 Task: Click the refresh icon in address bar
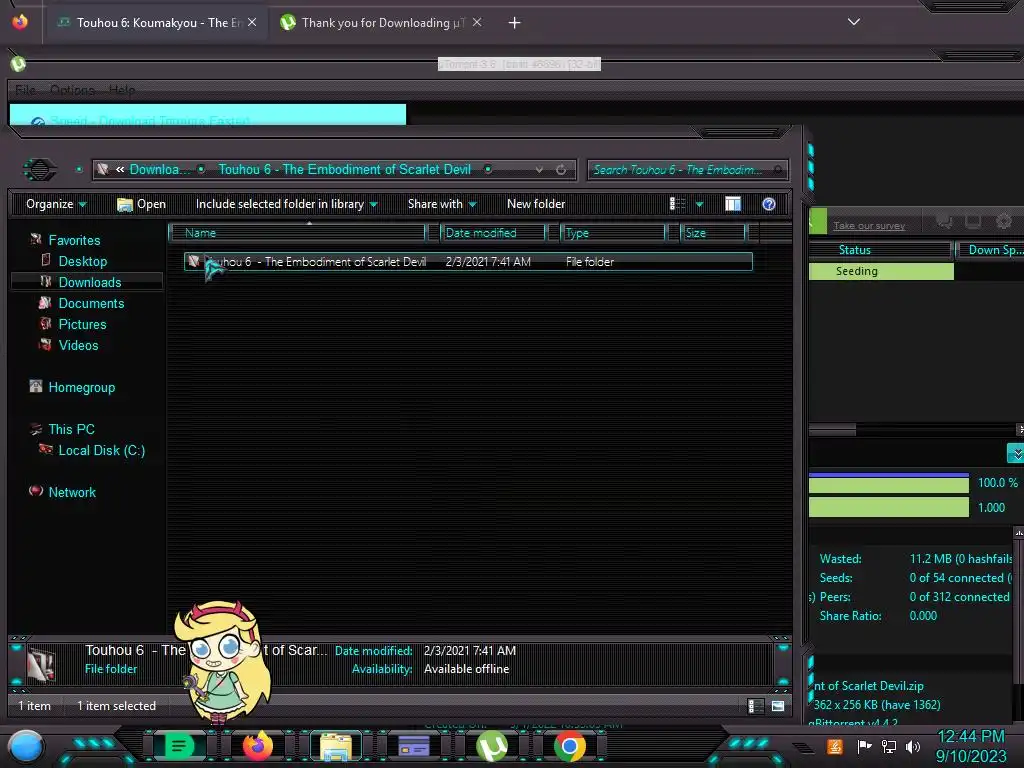coord(561,170)
